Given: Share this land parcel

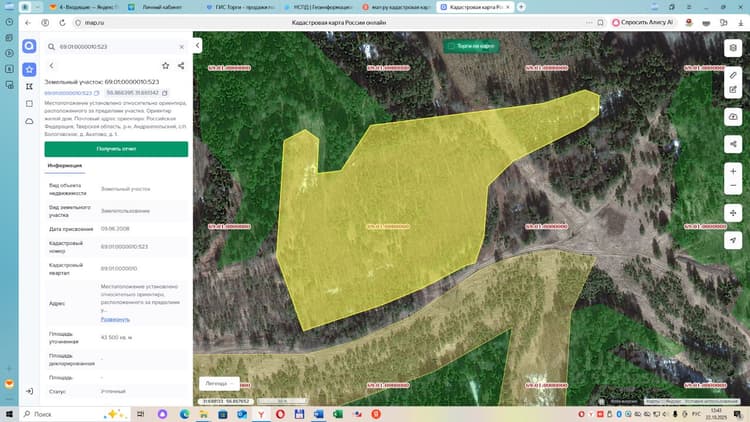Looking at the screenshot, I should (x=181, y=66).
